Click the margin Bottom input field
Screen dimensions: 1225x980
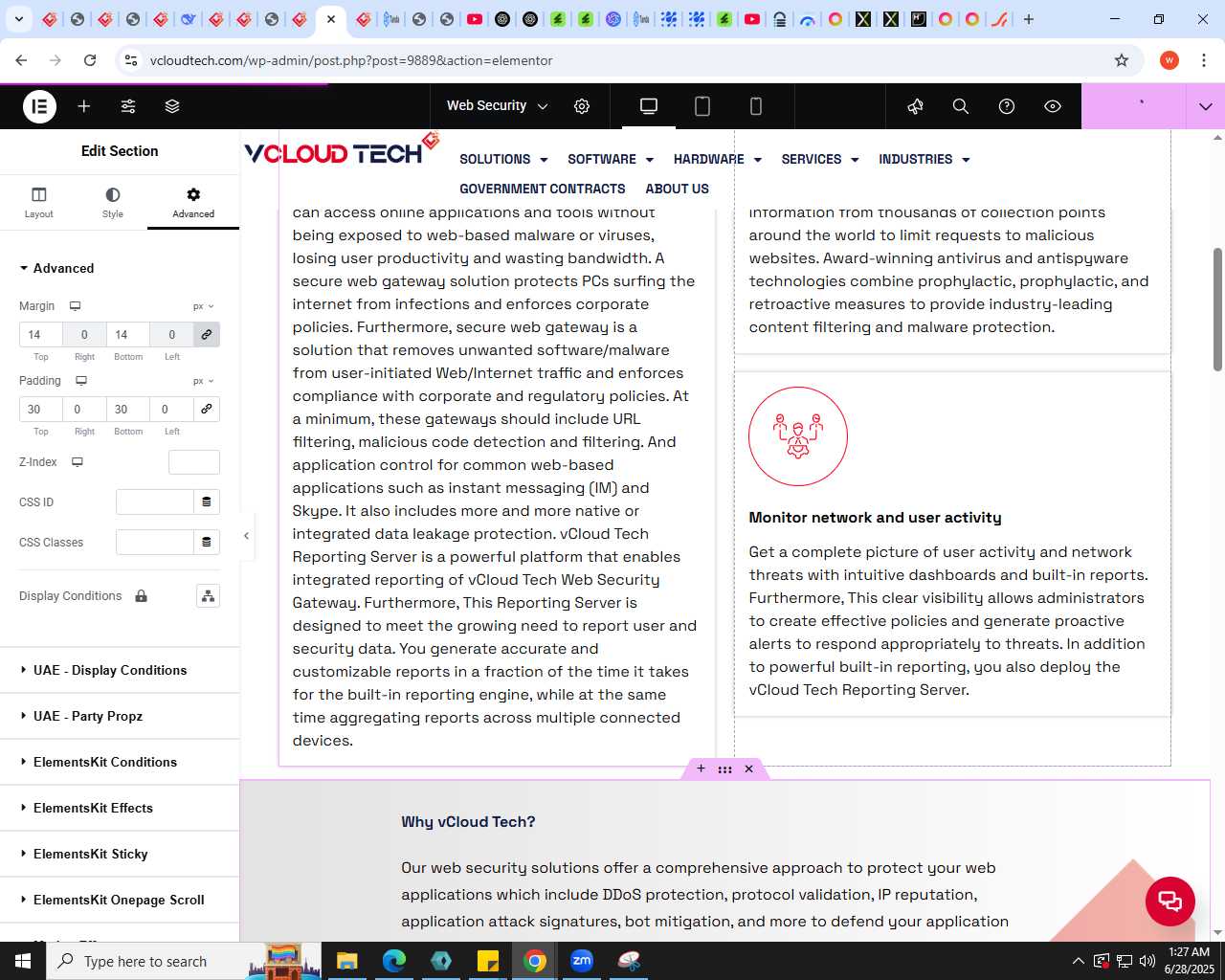(128, 335)
